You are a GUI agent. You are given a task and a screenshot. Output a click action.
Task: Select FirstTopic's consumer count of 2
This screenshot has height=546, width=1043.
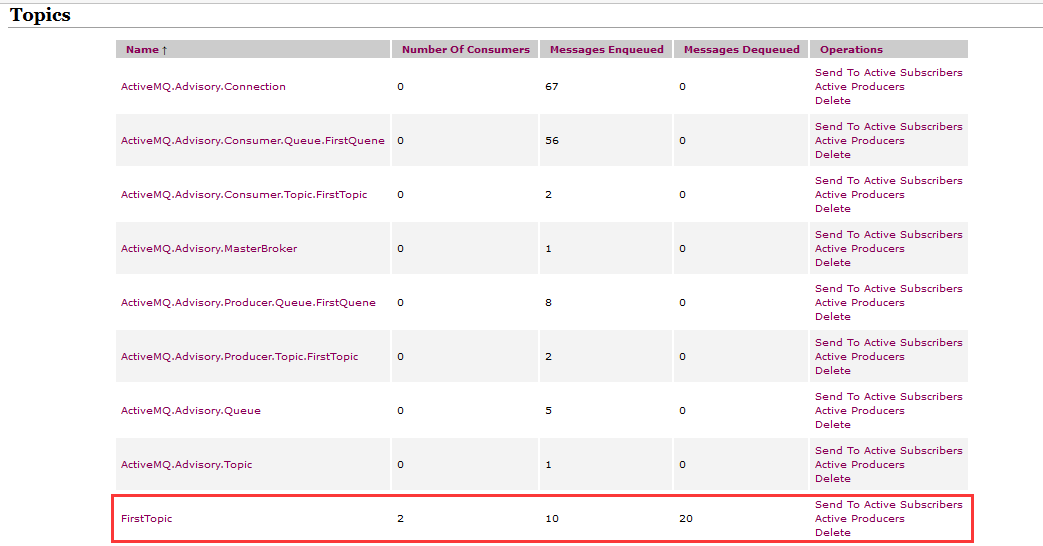click(x=400, y=518)
